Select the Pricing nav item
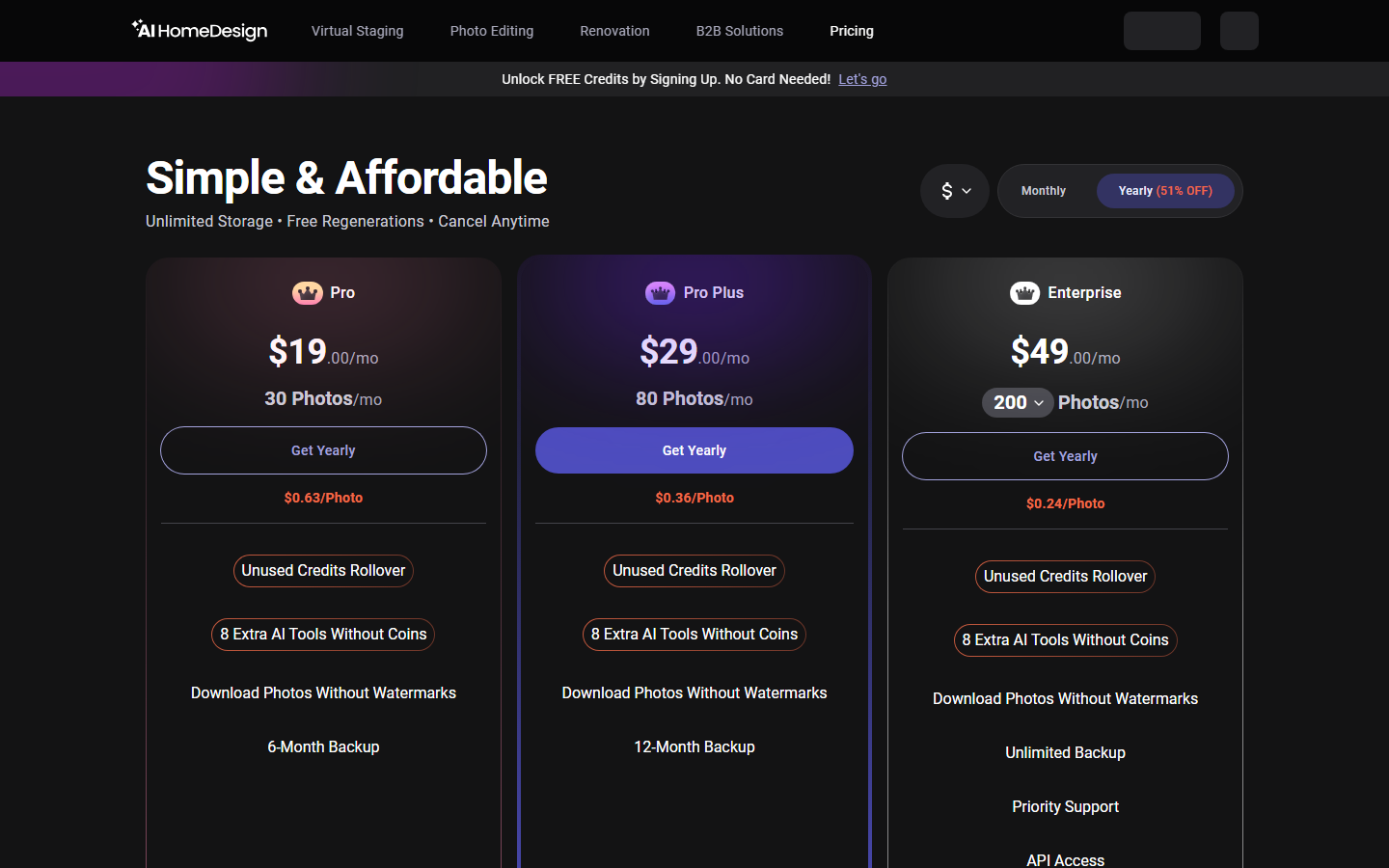1389x868 pixels. (x=852, y=31)
